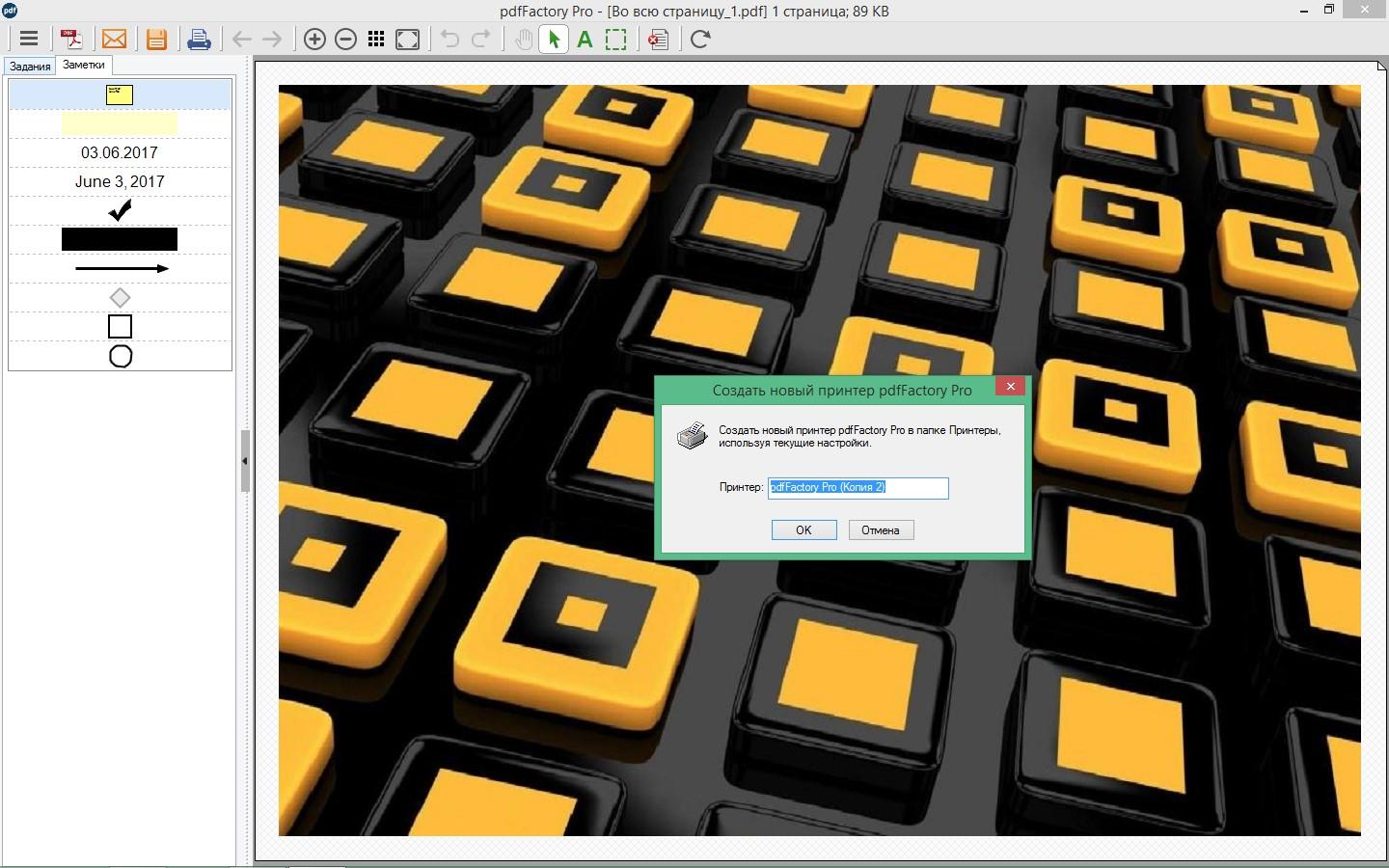Select the hand pan tool
Screen dimensions: 1389x868
tap(523, 40)
